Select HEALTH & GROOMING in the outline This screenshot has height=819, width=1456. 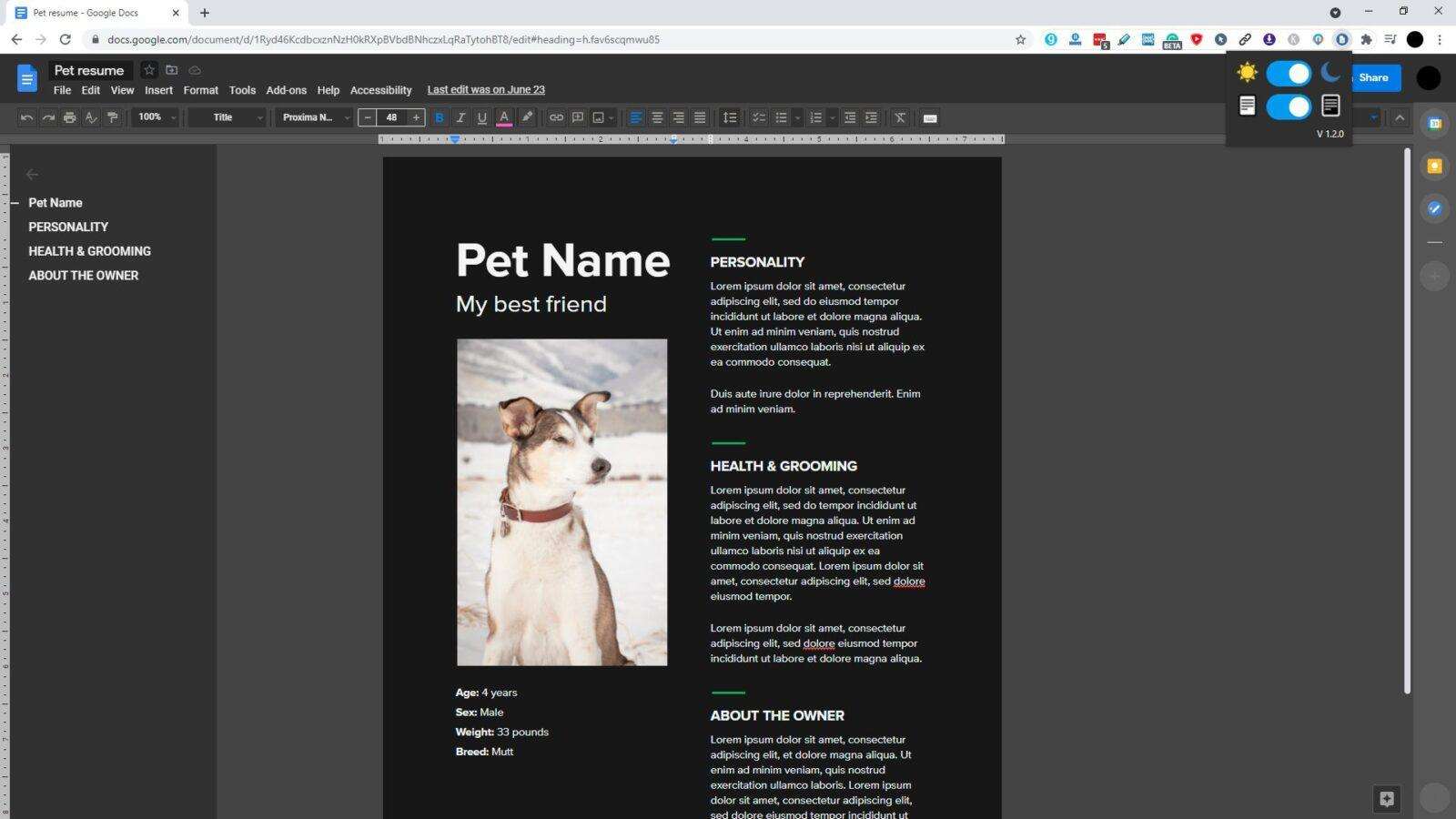(x=89, y=251)
